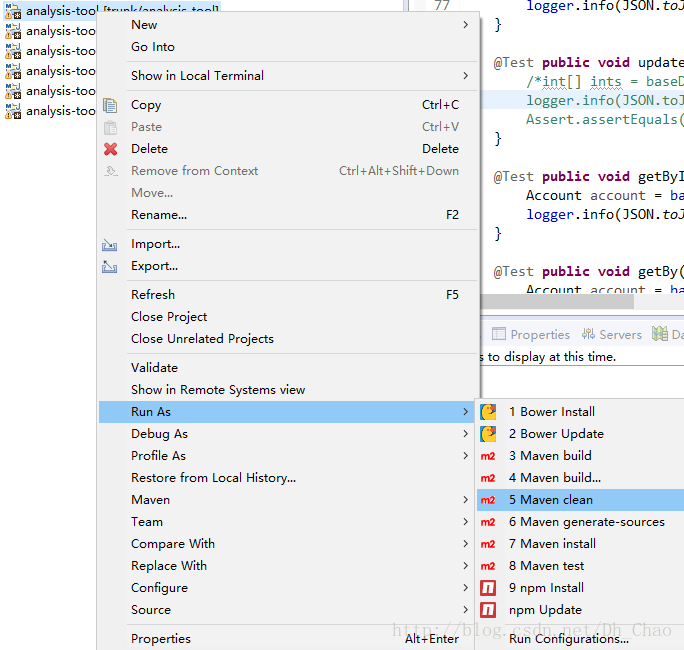Expand the Maven submenu arrow
Screen dimensions: 684x650
click(x=465, y=500)
